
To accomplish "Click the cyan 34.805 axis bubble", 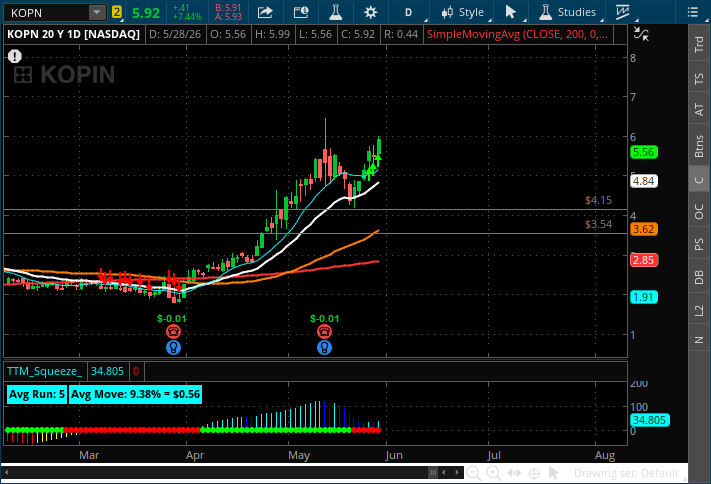I will (x=649, y=420).
